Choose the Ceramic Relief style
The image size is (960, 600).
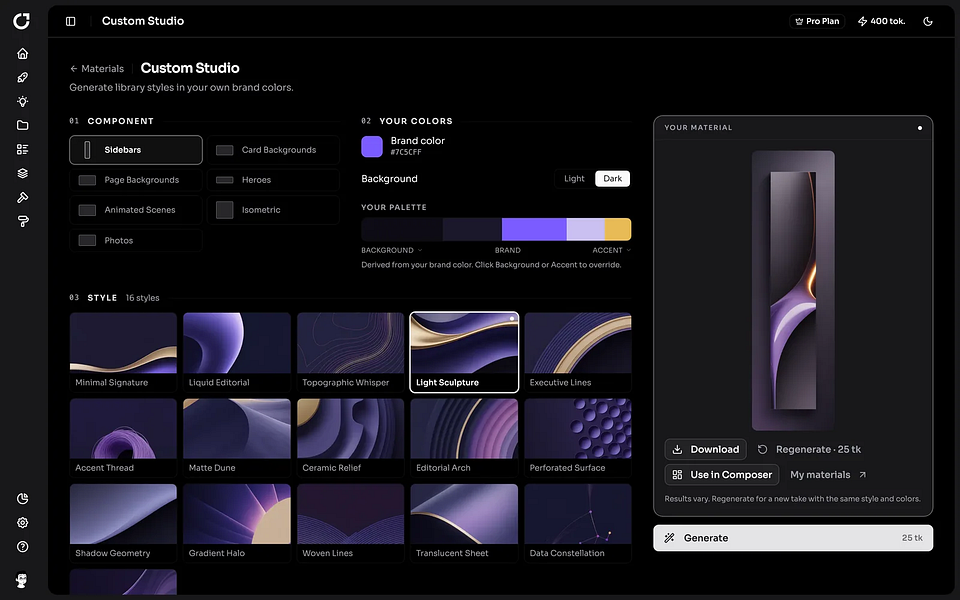click(350, 438)
